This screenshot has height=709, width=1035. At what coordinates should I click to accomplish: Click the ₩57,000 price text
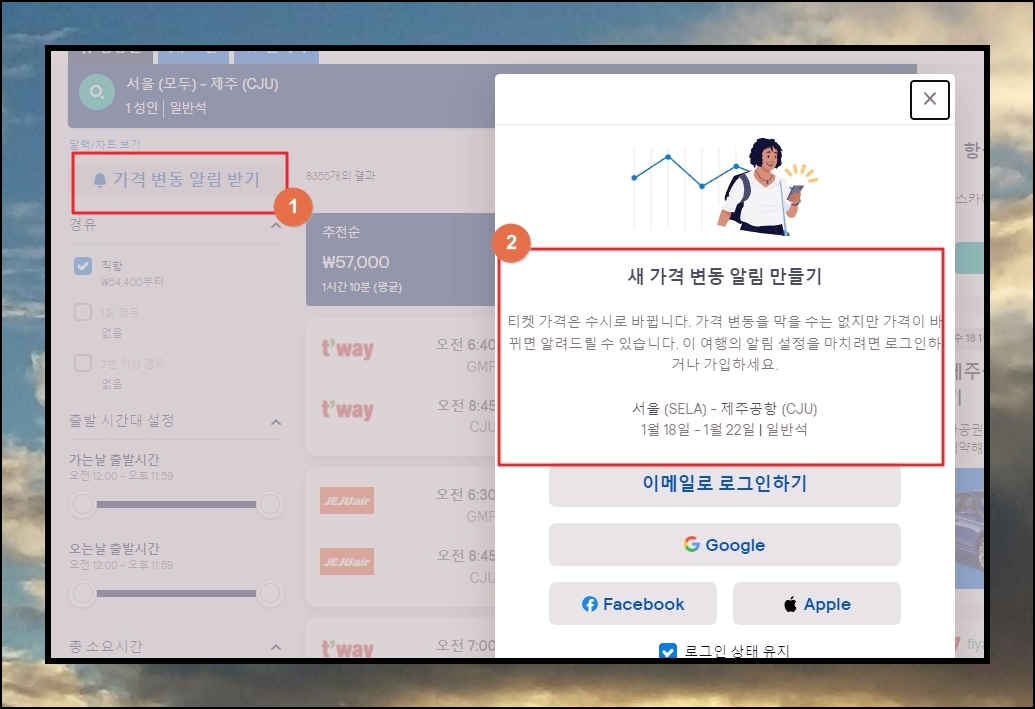pyautogui.click(x=356, y=262)
